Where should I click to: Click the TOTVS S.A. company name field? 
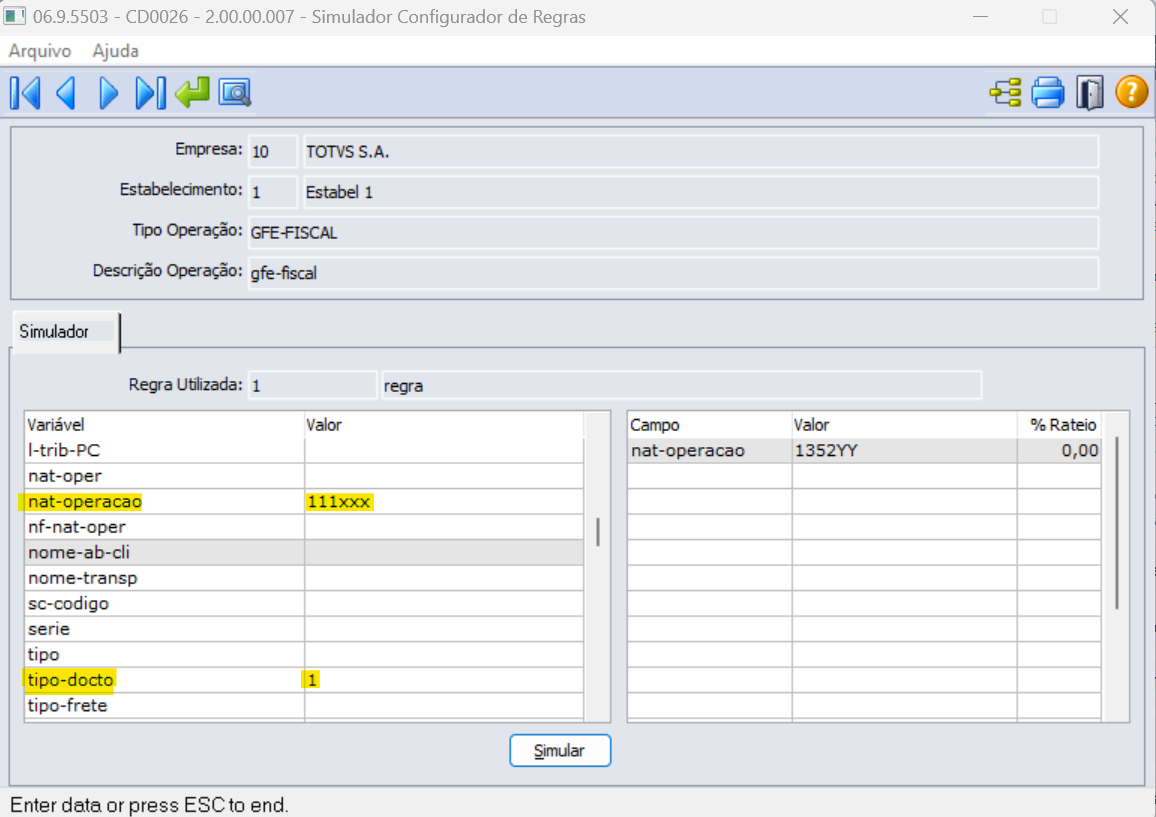coord(700,152)
